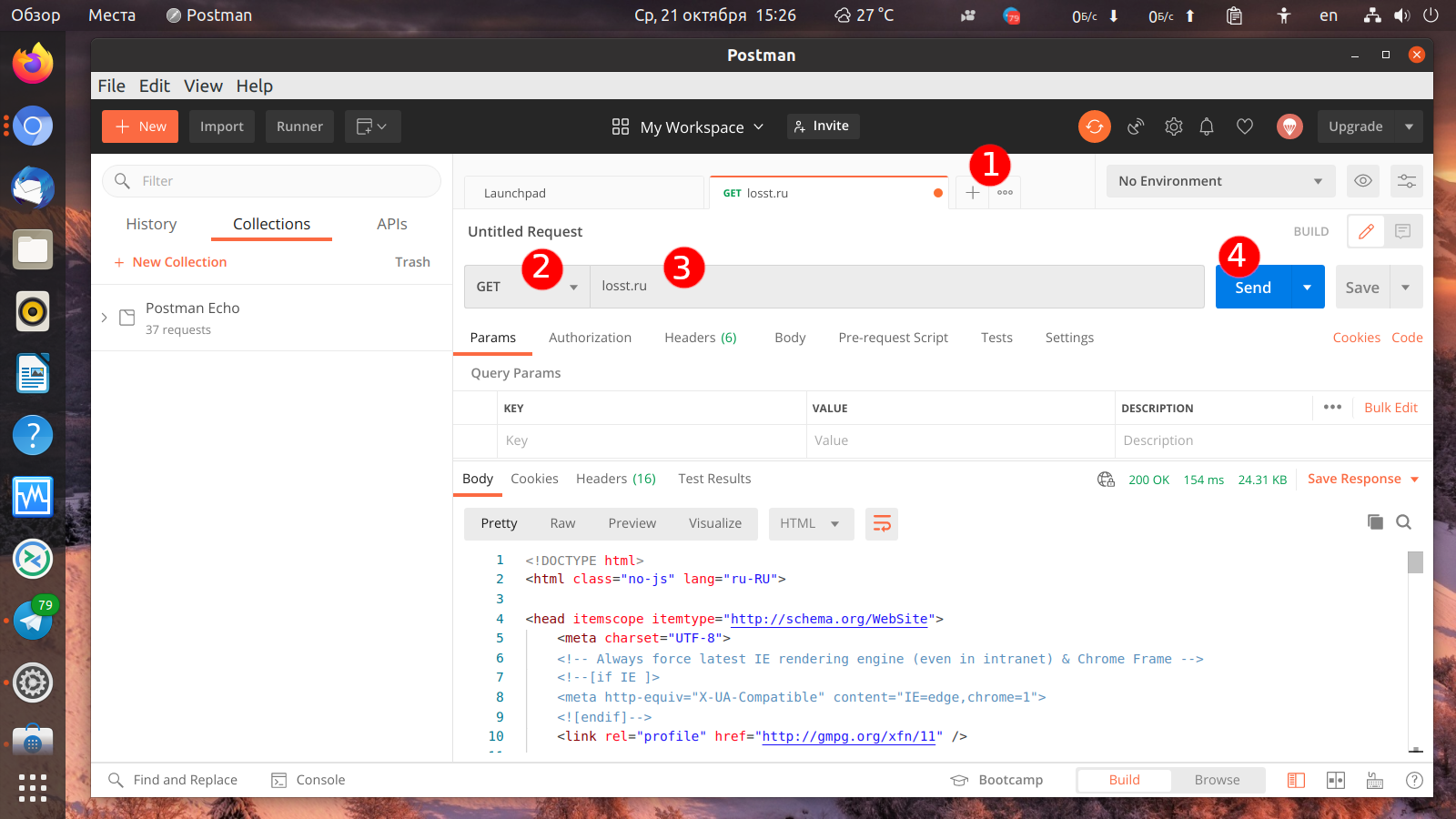Click the request URL field
This screenshot has height=819, width=1456.
pyautogui.click(x=897, y=287)
